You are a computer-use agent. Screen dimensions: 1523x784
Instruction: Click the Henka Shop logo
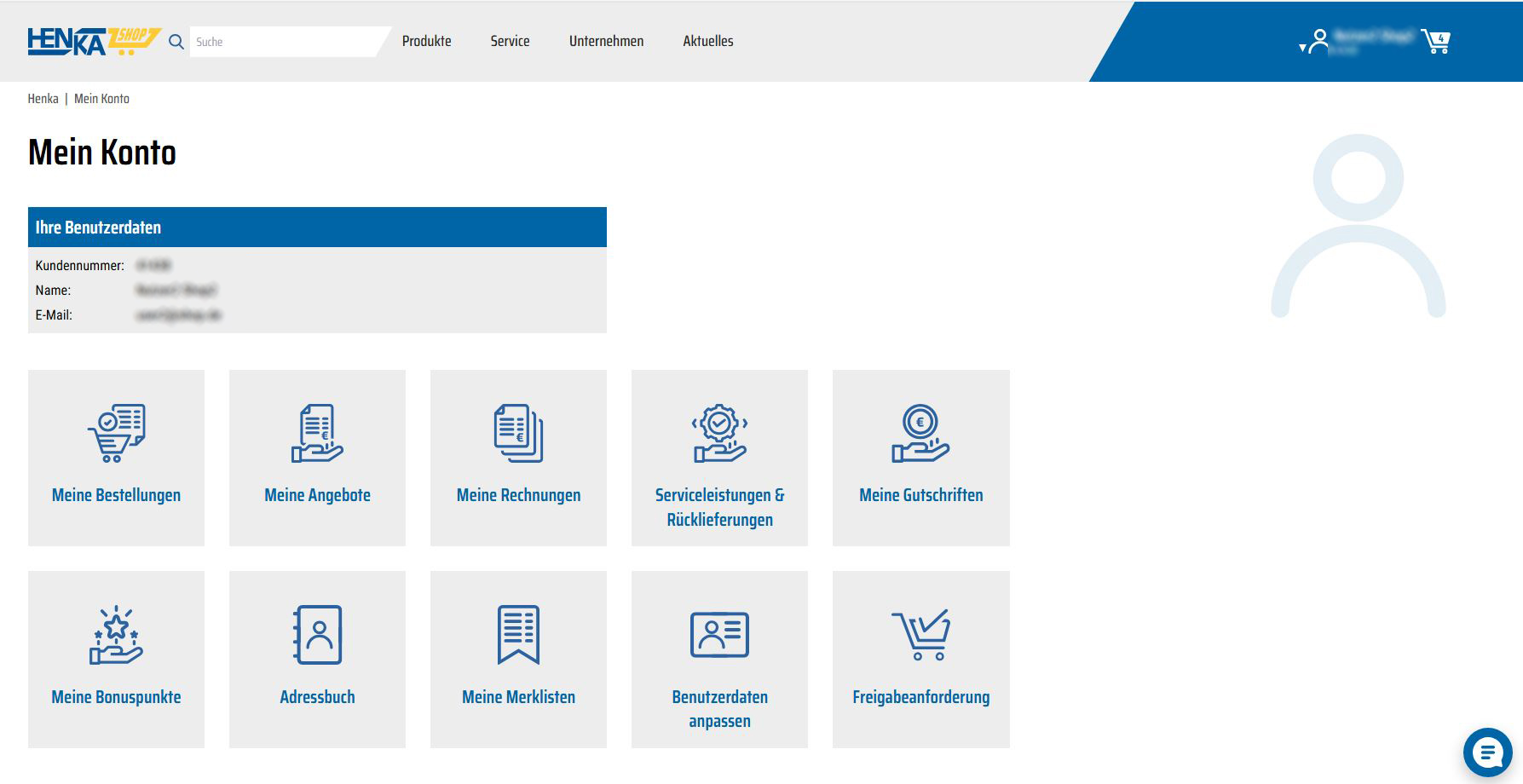92,41
